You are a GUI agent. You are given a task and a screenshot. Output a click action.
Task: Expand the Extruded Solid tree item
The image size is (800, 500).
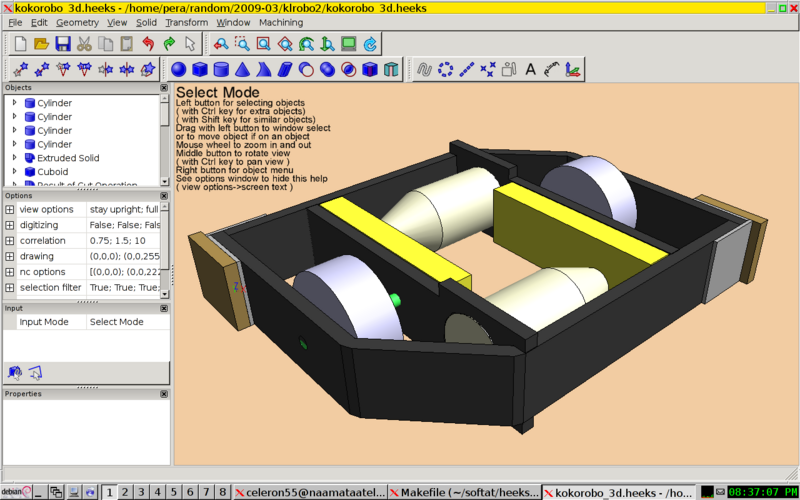coord(14,158)
